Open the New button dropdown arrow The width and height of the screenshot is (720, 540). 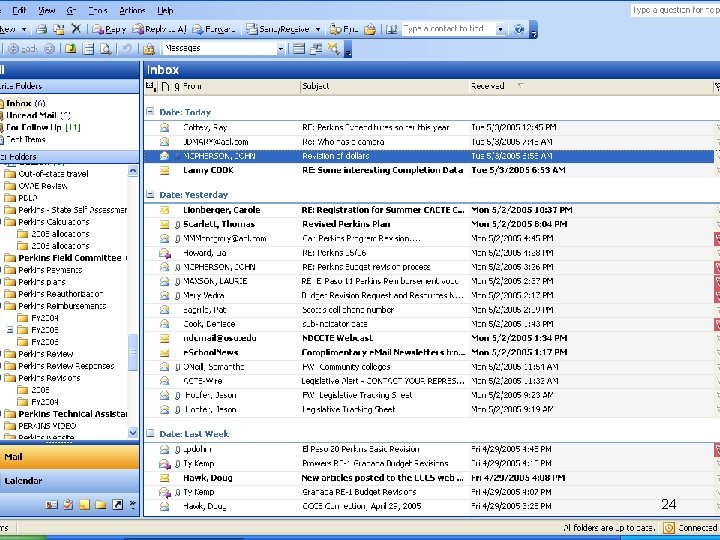24,29
